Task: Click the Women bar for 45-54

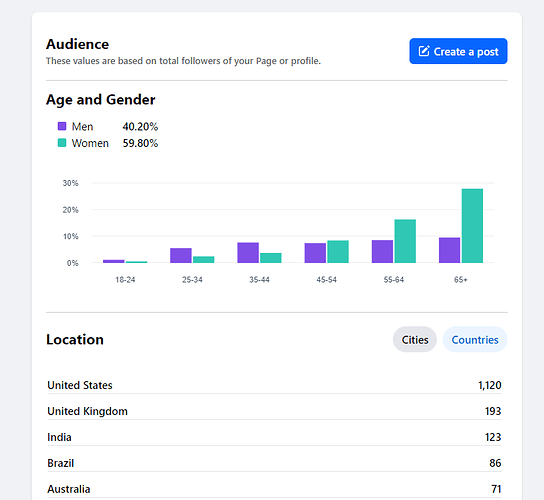Action: (x=338, y=252)
